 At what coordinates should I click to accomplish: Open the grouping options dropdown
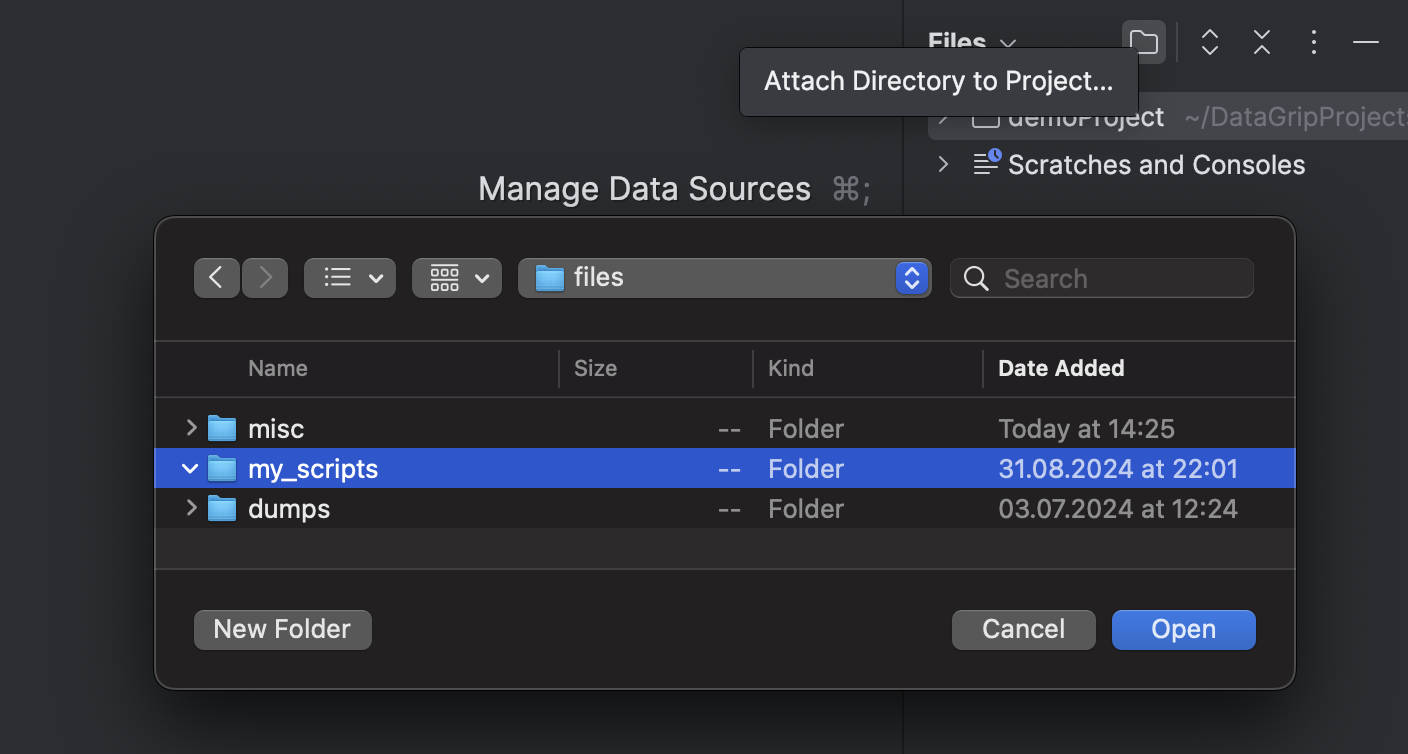(x=456, y=277)
